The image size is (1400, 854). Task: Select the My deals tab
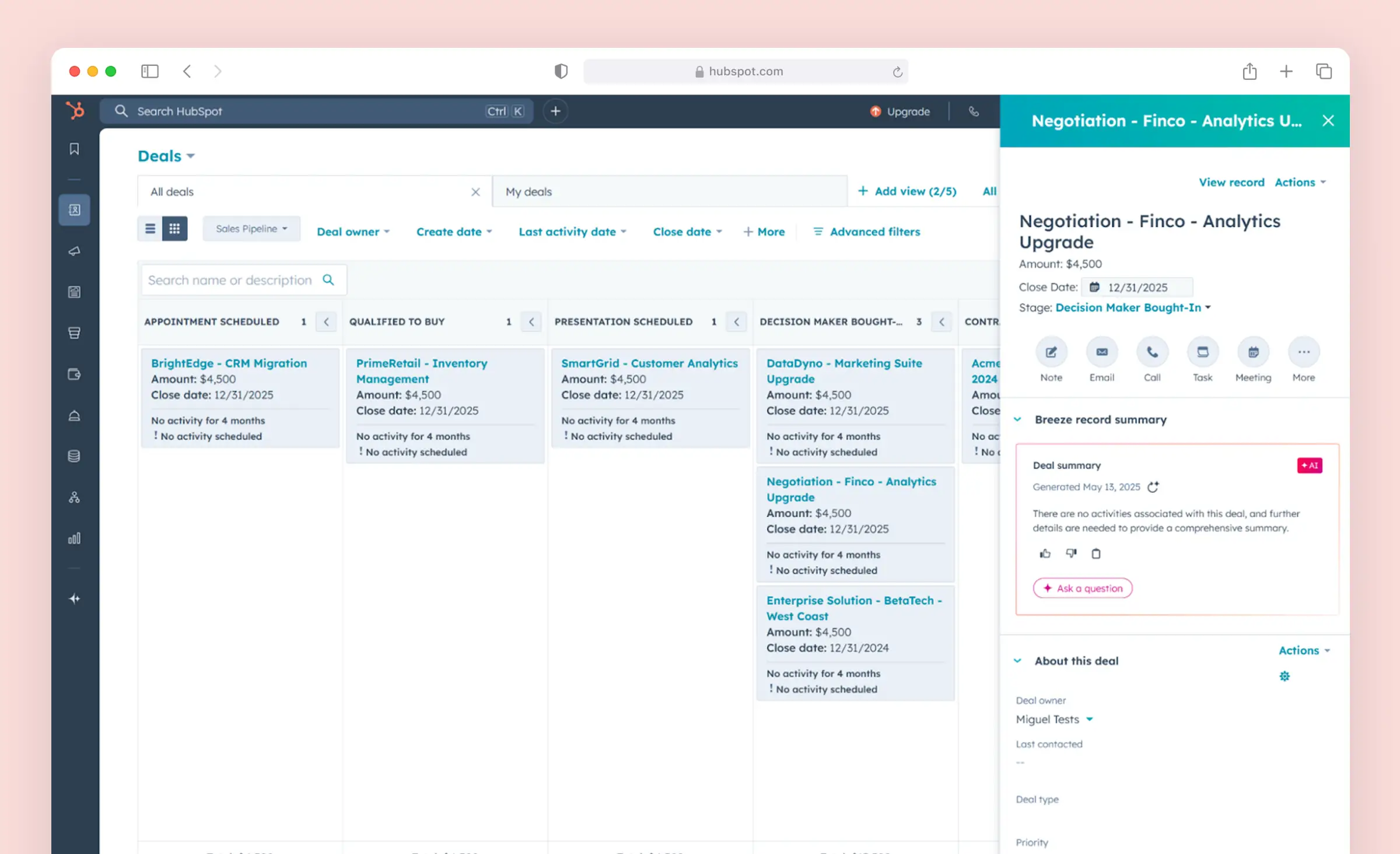pyautogui.click(x=670, y=192)
